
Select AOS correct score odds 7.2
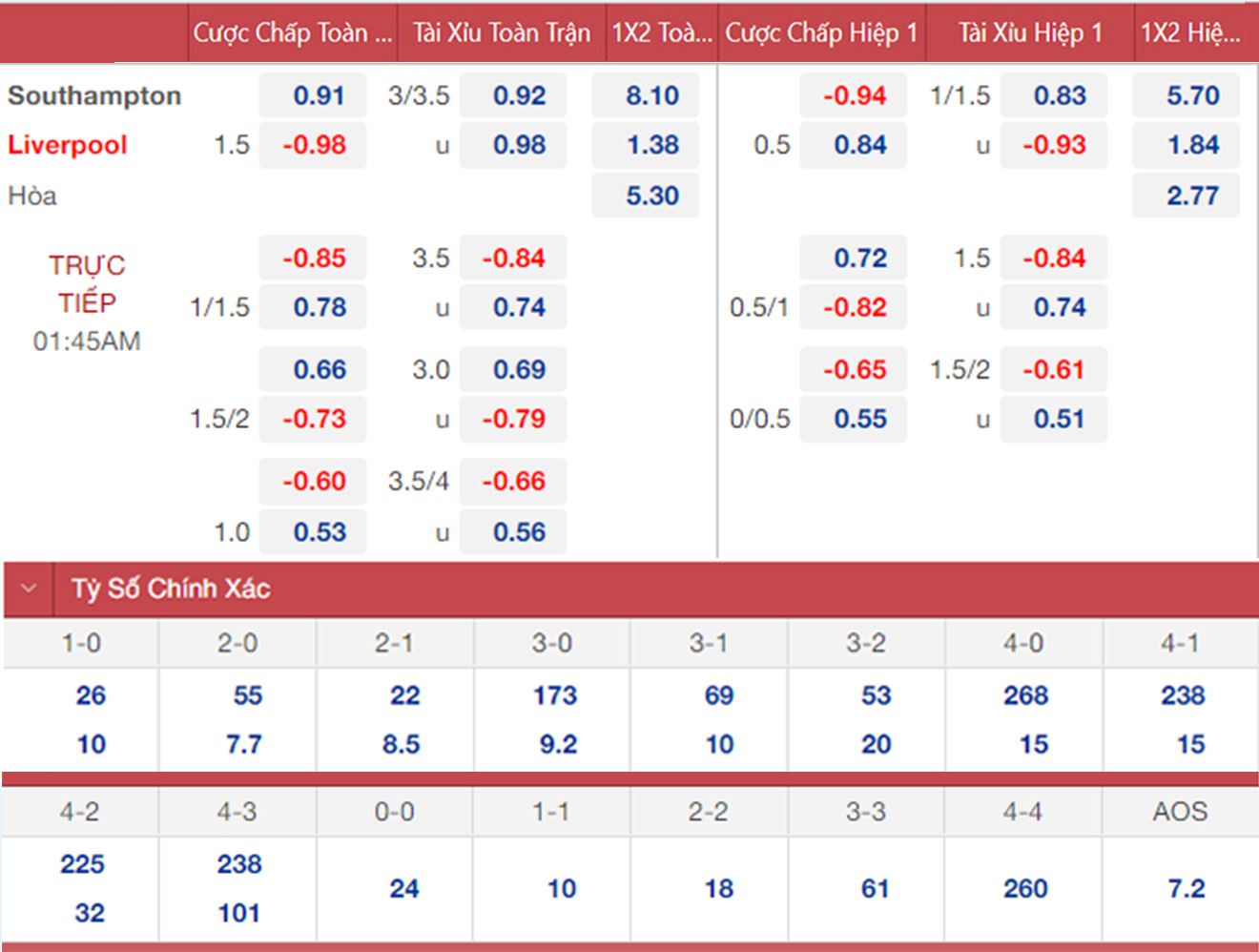1186,889
